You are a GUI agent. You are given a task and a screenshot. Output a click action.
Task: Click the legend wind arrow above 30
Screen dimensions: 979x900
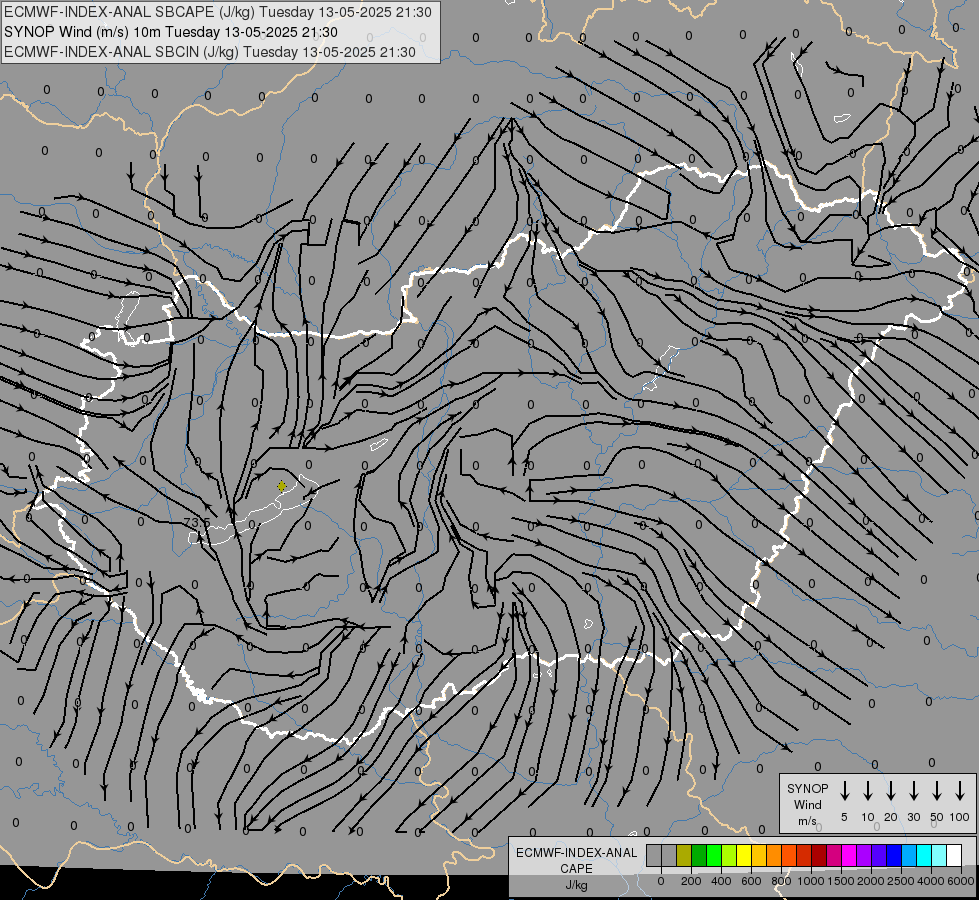click(913, 791)
